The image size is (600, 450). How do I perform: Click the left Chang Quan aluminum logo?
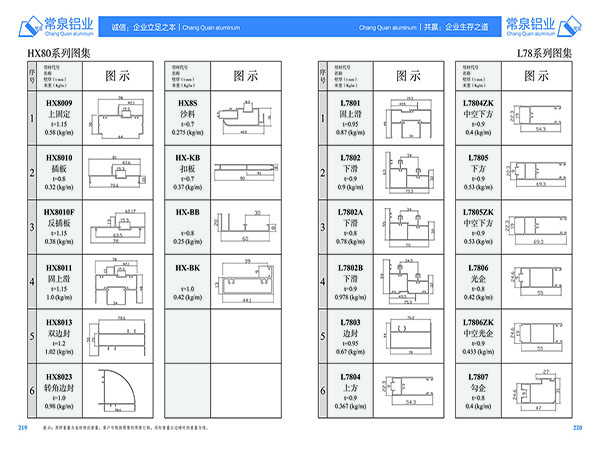[x=56, y=26]
